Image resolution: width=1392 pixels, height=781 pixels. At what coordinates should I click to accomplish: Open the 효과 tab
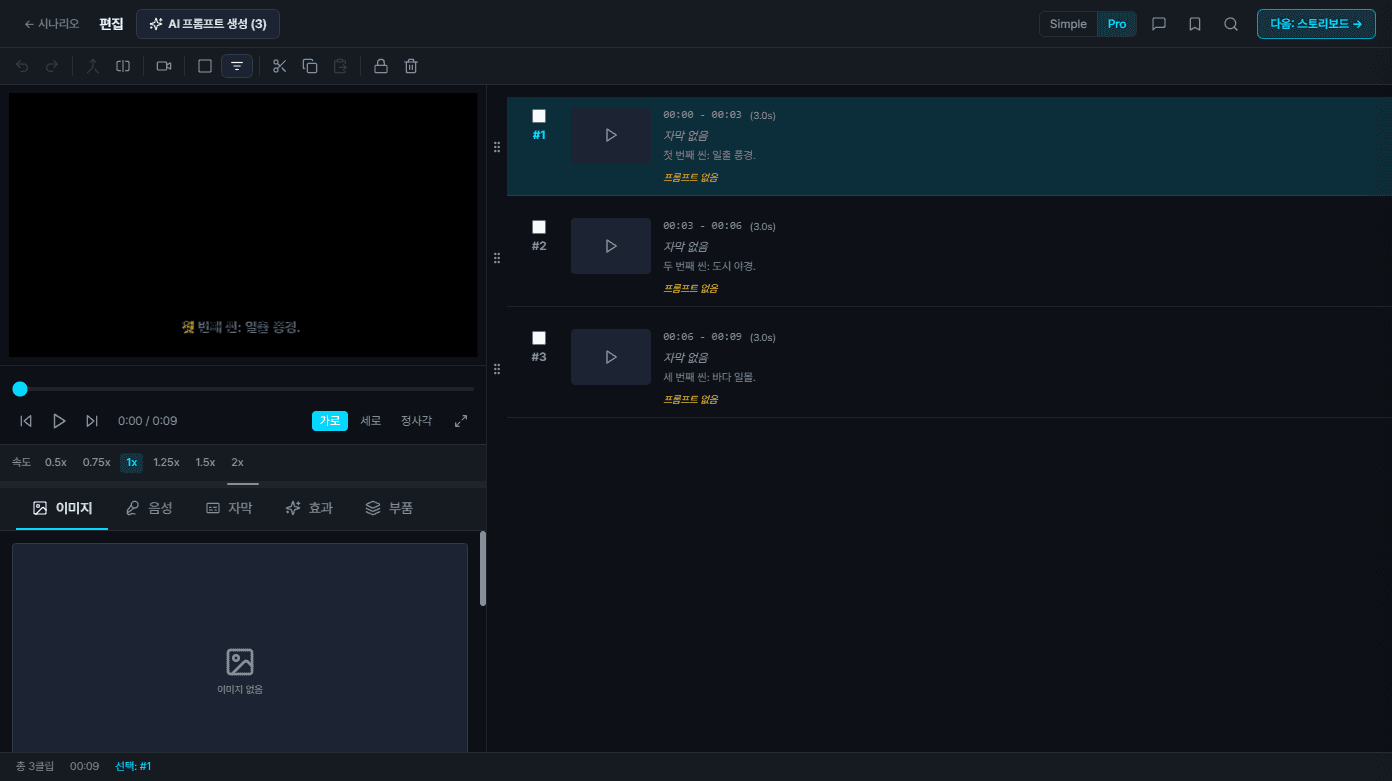coord(308,508)
